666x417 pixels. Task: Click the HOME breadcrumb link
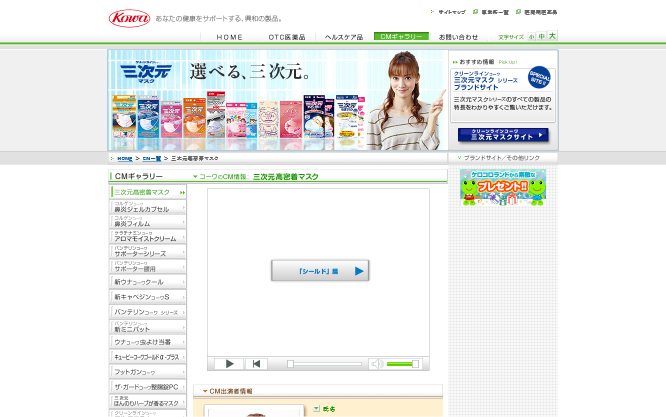tap(125, 158)
